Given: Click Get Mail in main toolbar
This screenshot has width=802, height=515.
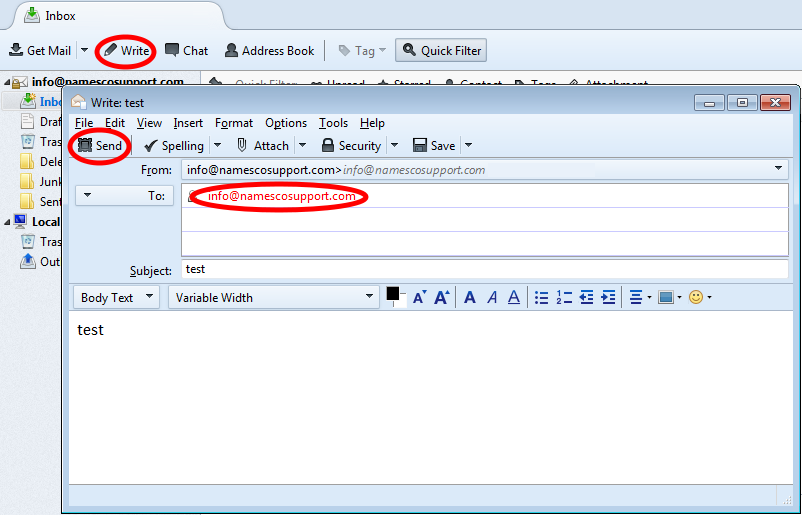Looking at the screenshot, I should pyautogui.click(x=40, y=51).
